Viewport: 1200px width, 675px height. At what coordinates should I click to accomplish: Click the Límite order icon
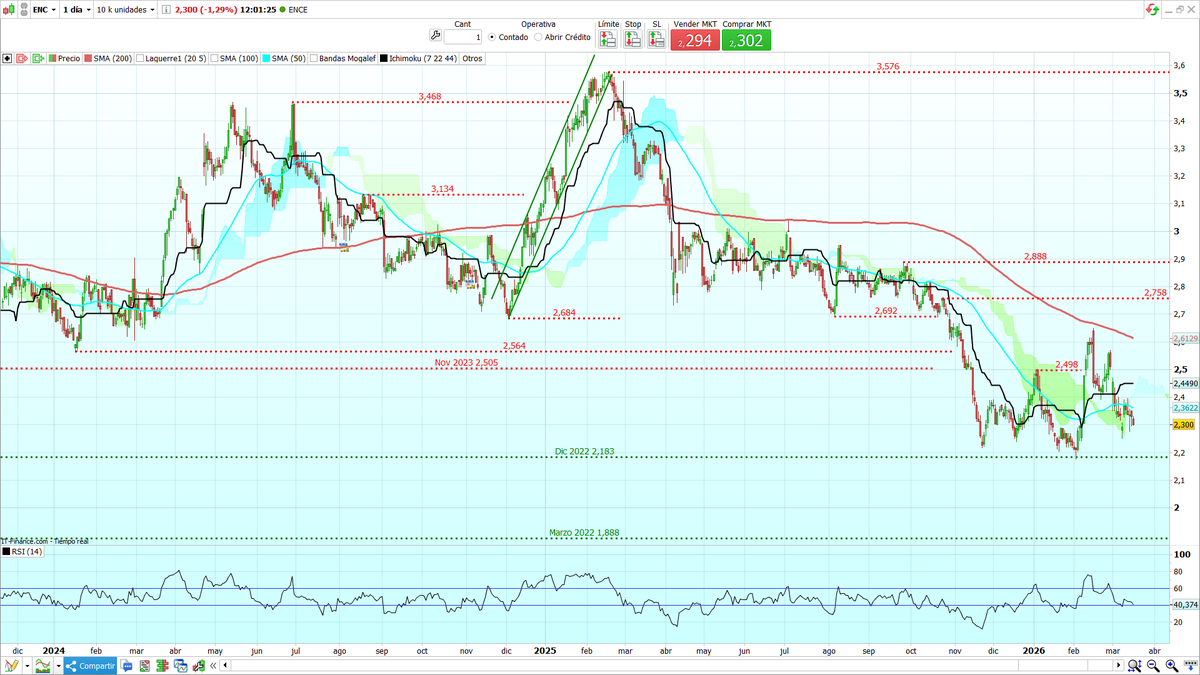tap(607, 39)
